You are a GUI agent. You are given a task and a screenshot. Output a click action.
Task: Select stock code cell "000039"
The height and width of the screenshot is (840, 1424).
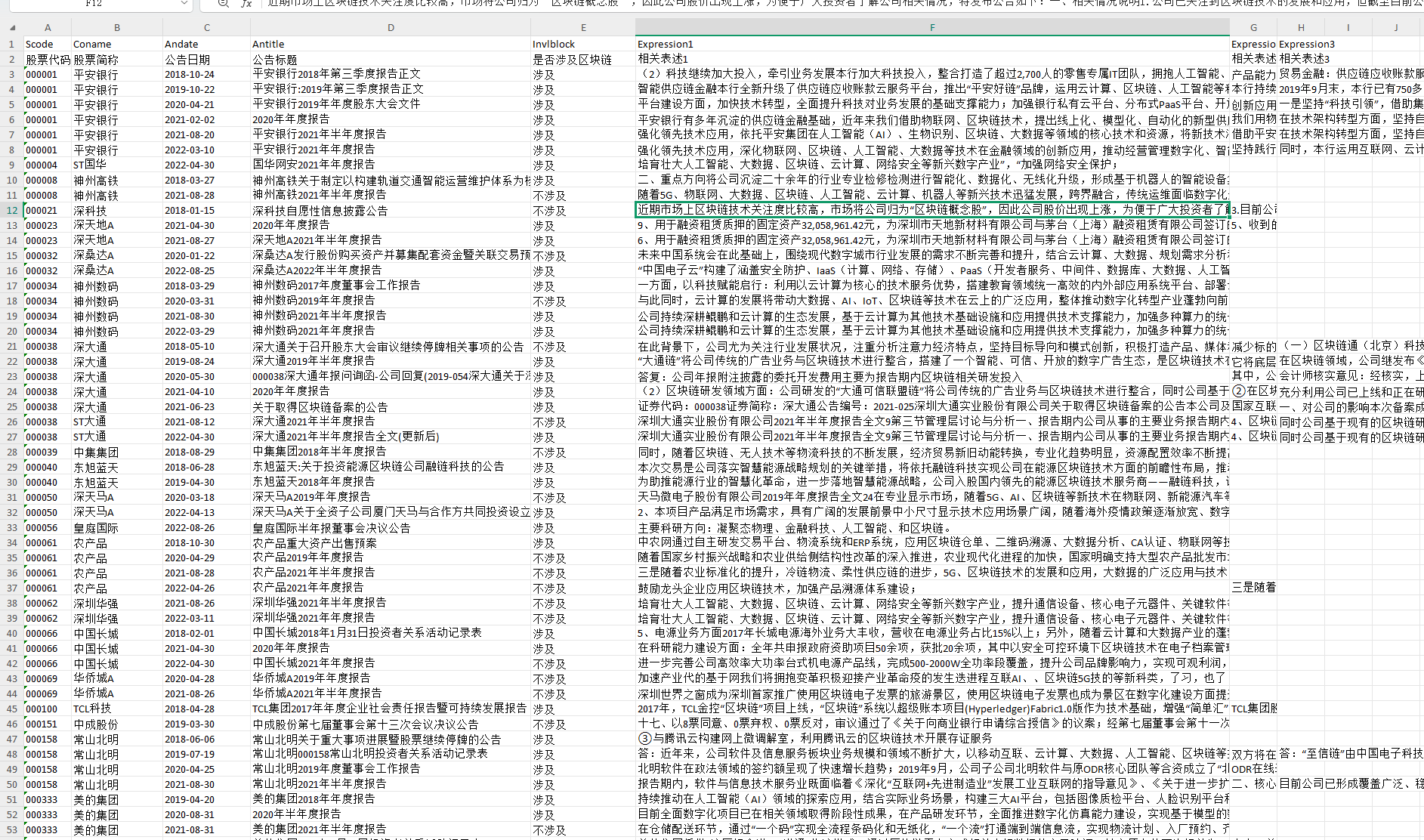point(48,452)
